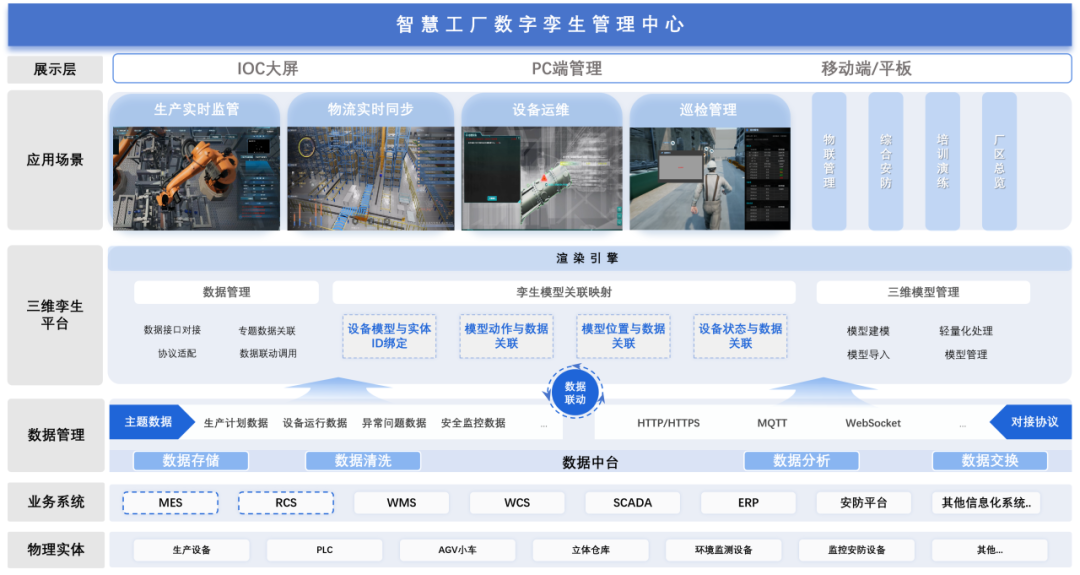Select the 移动端/平板 display option
Screen dimensions: 1080x575
(866, 69)
